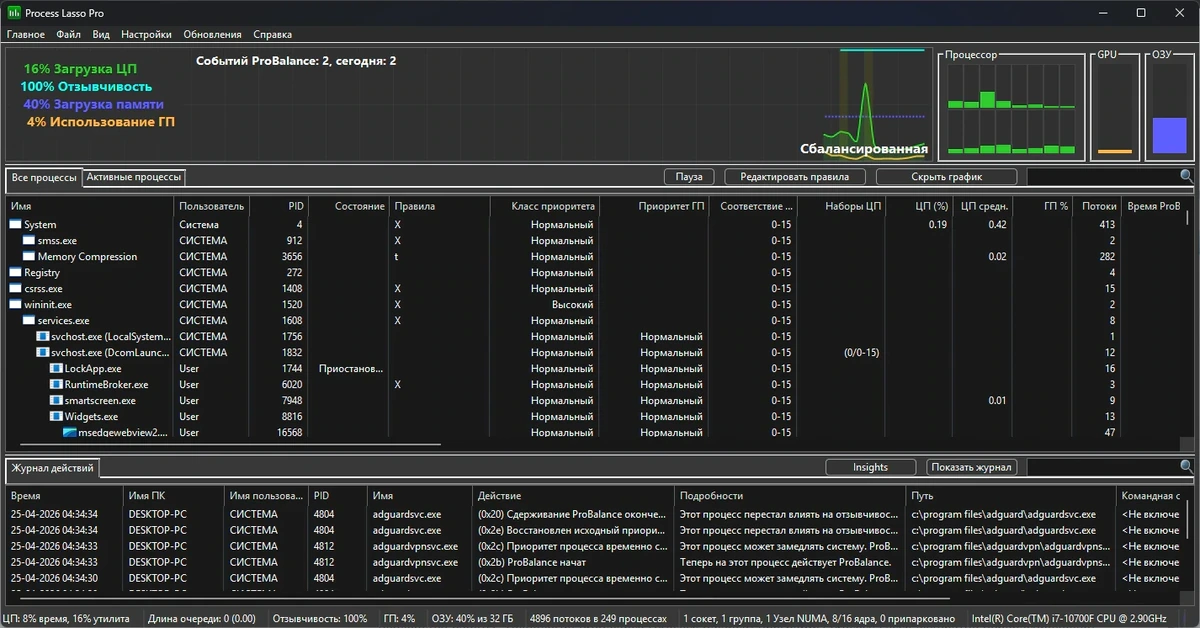Sort log by Действие column header

point(573,495)
